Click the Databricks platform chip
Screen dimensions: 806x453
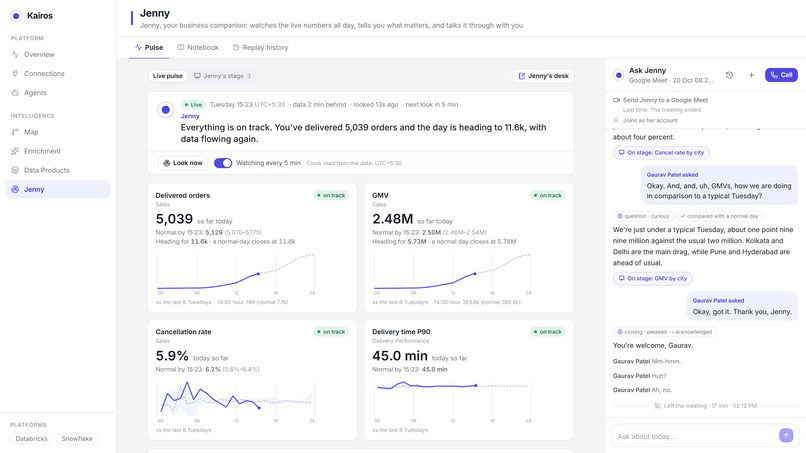[x=31, y=439]
